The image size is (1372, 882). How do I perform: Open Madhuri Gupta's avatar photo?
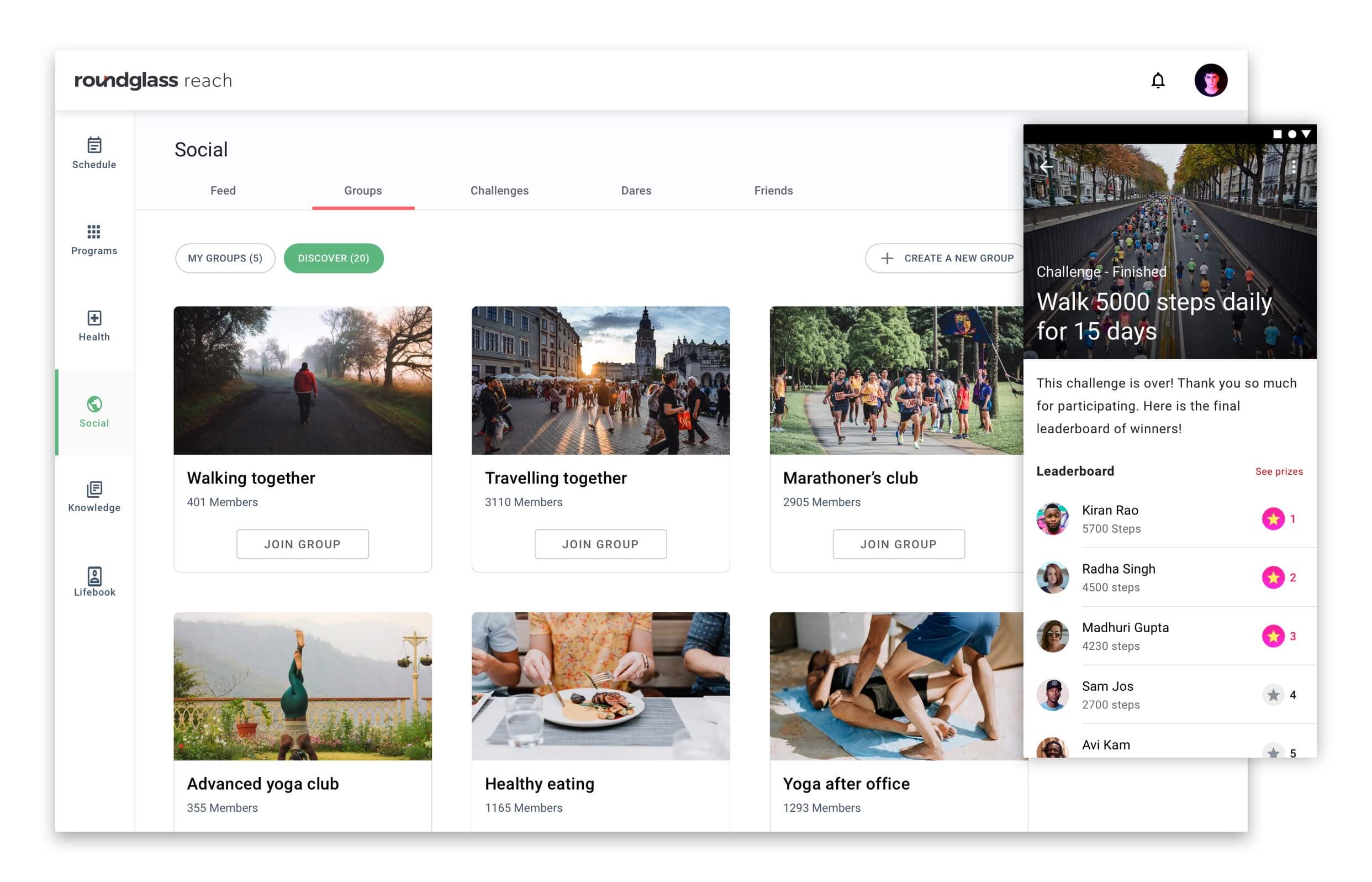1052,636
